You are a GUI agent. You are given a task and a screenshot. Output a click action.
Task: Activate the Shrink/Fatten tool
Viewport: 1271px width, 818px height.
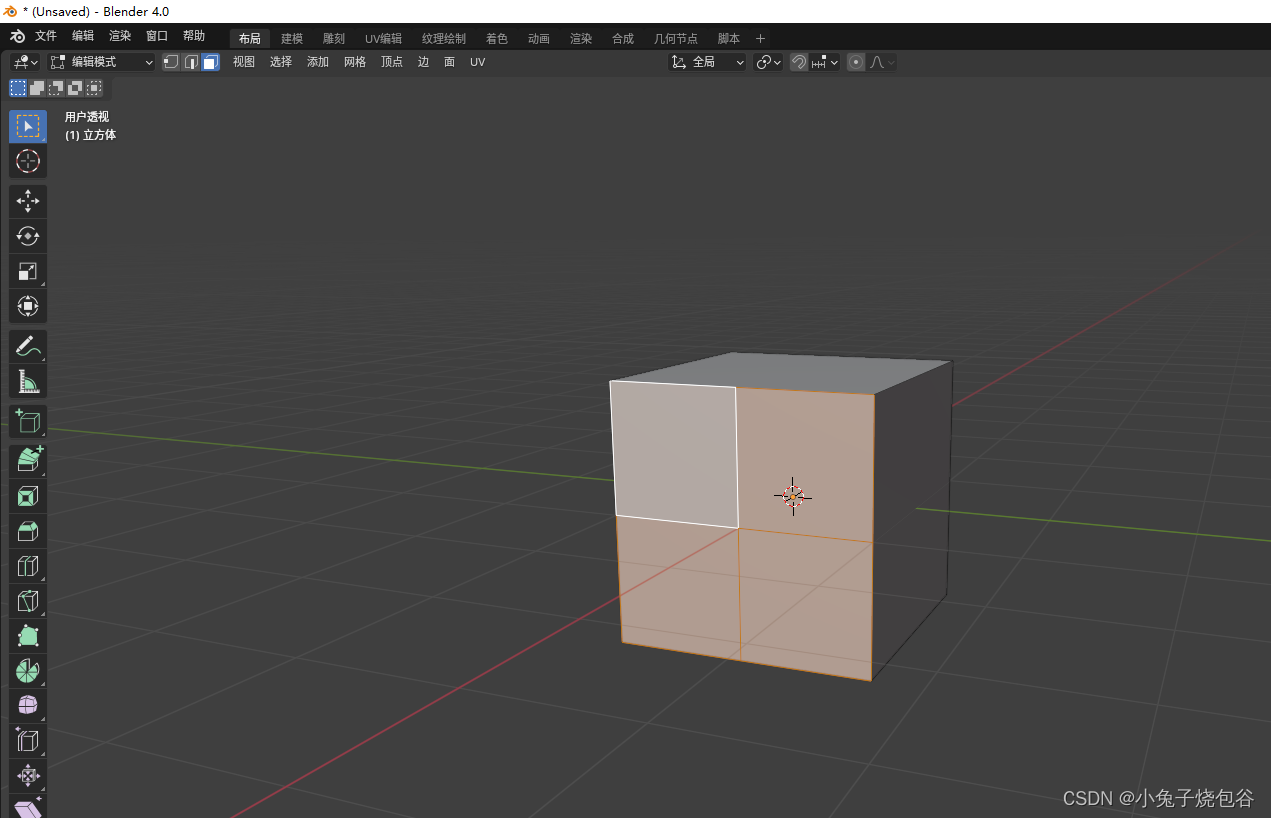[28, 776]
